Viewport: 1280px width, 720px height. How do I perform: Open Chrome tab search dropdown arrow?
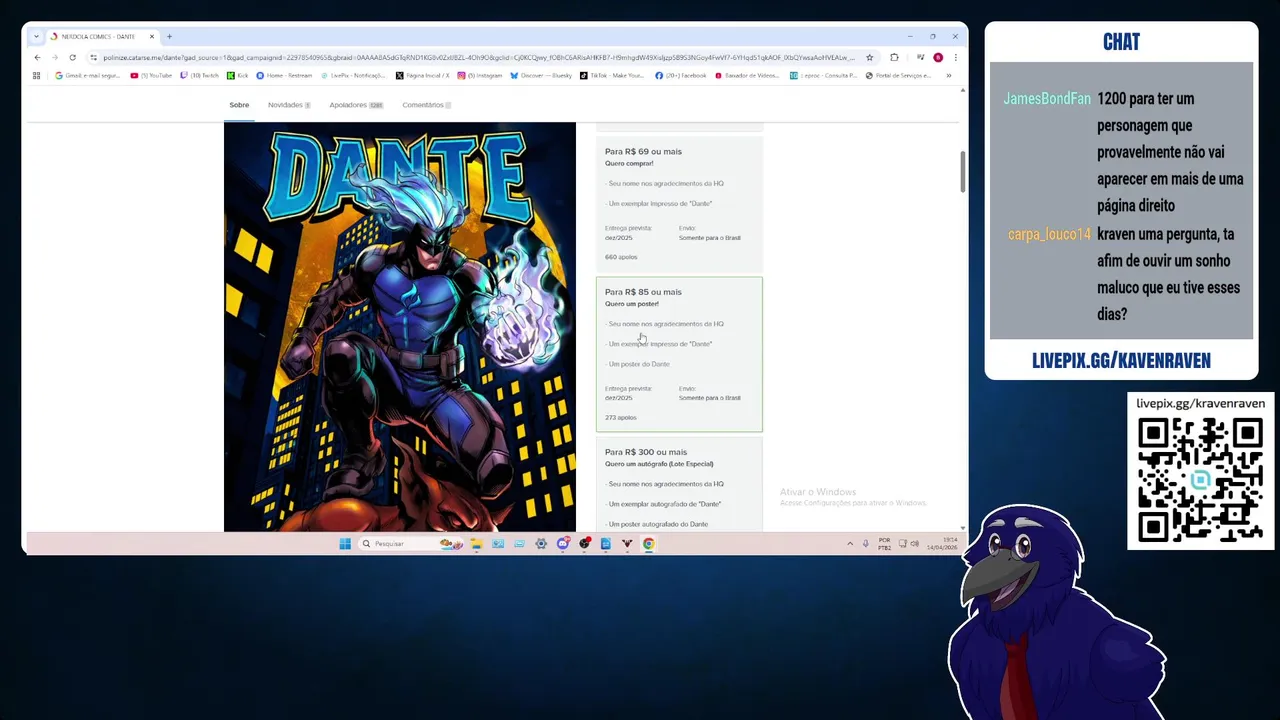coord(36,36)
